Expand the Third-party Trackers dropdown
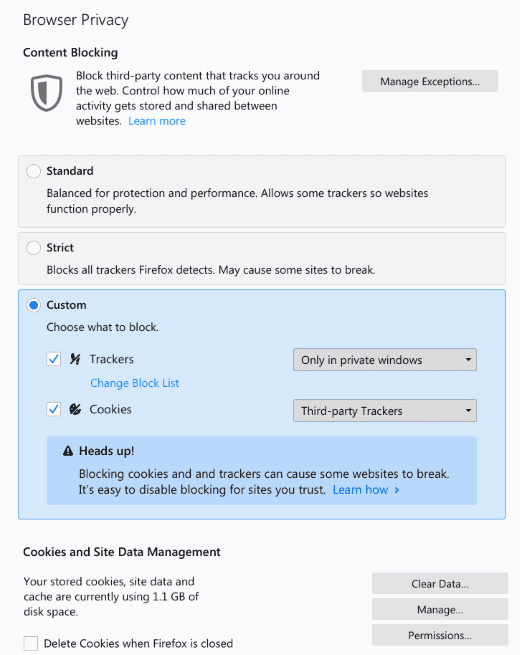 (385, 411)
